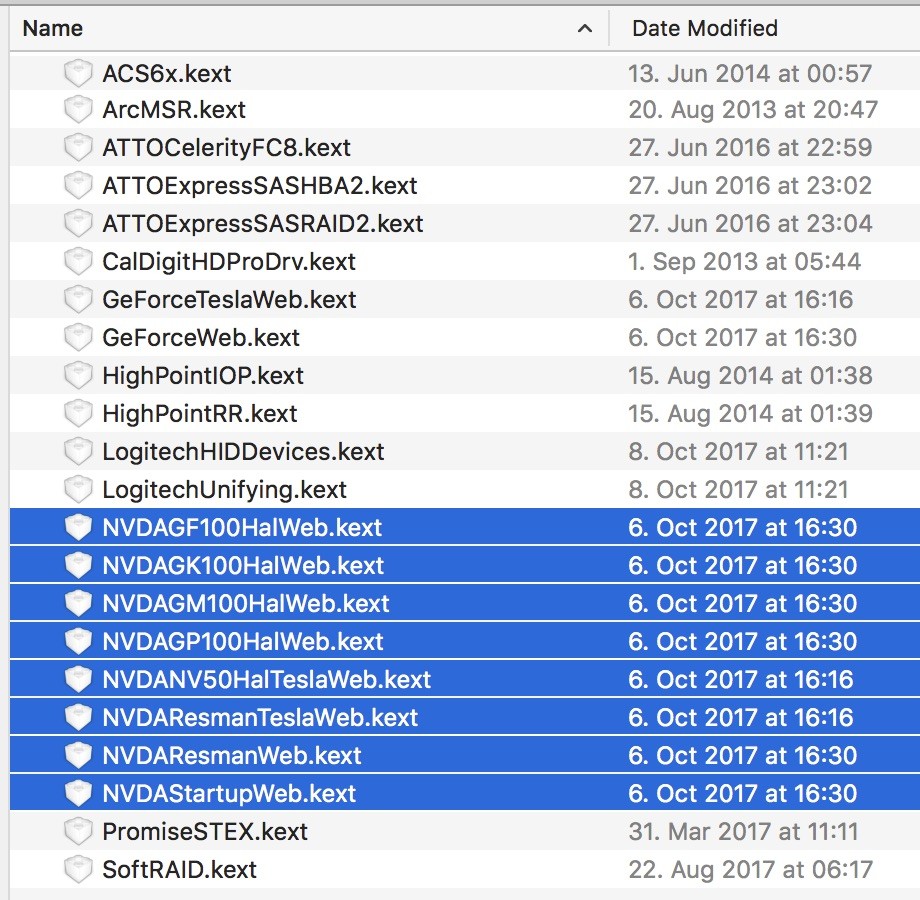Select only the NVDAGF100HalWeb.kext row
This screenshot has height=900, width=920.
[465, 527]
